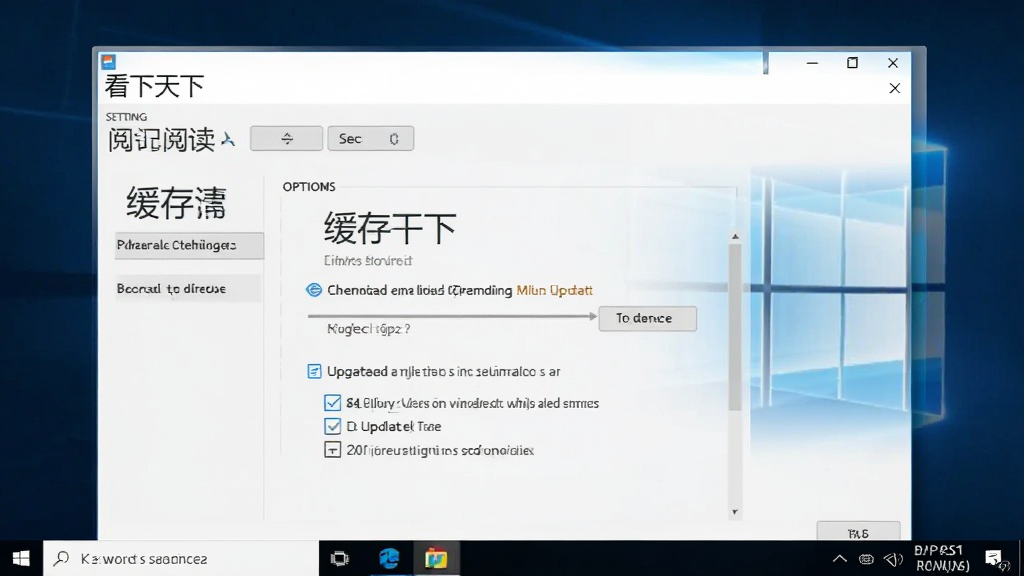The image size is (1024, 576).
Task: Click the Mogecl tgpz ? text
Action: (x=368, y=328)
